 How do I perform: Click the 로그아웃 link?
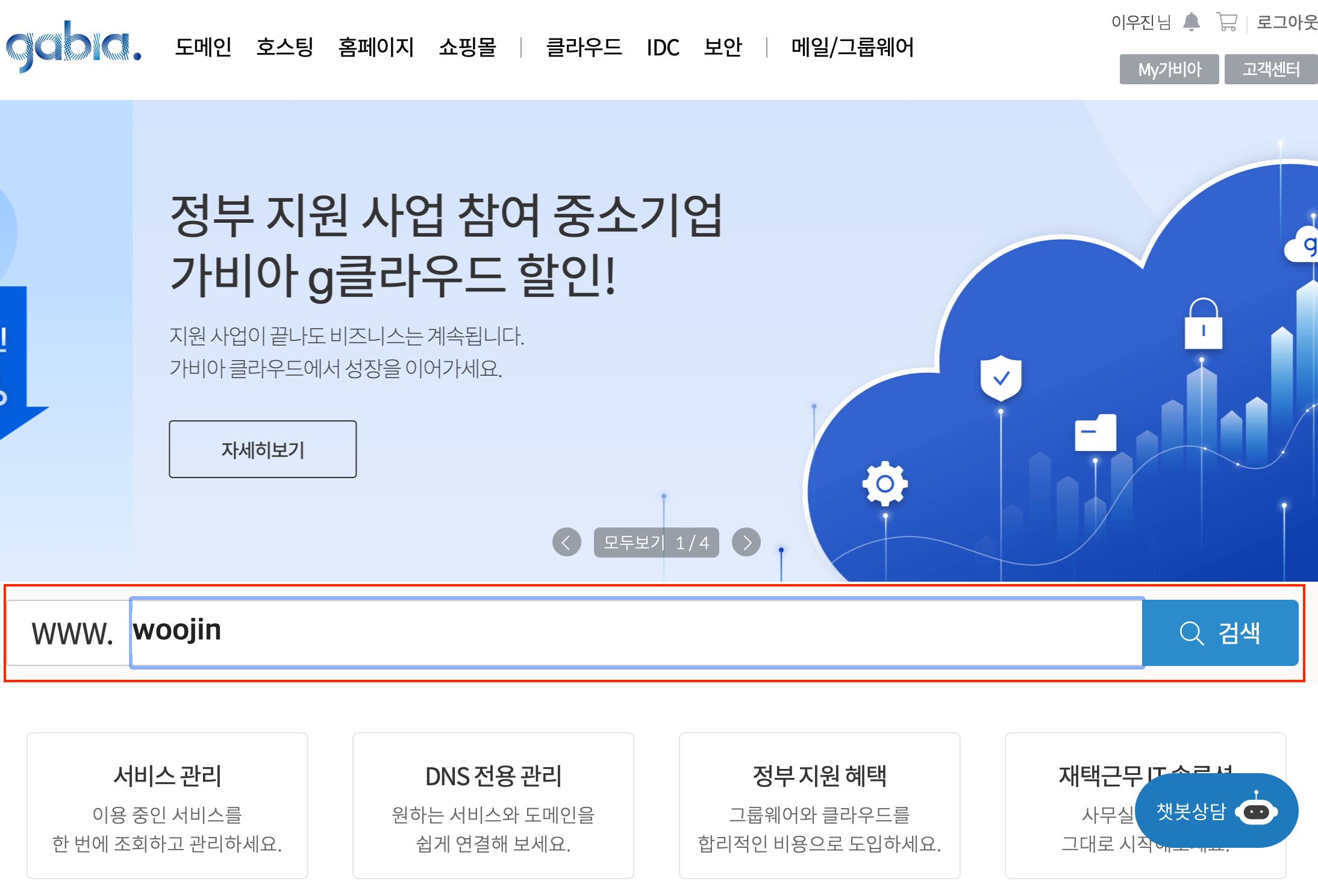coord(1286,22)
